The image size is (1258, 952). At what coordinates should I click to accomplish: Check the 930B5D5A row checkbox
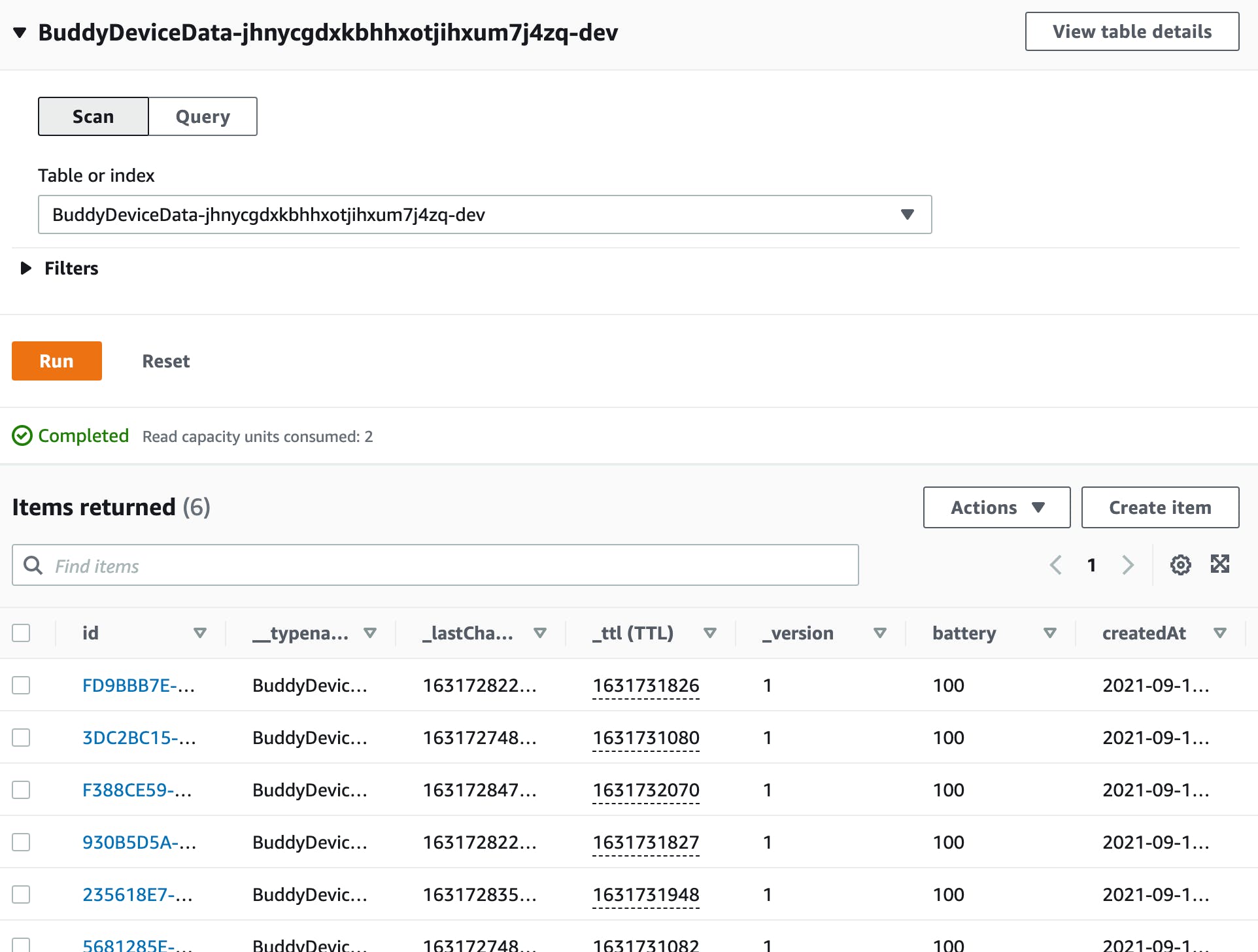(21, 842)
